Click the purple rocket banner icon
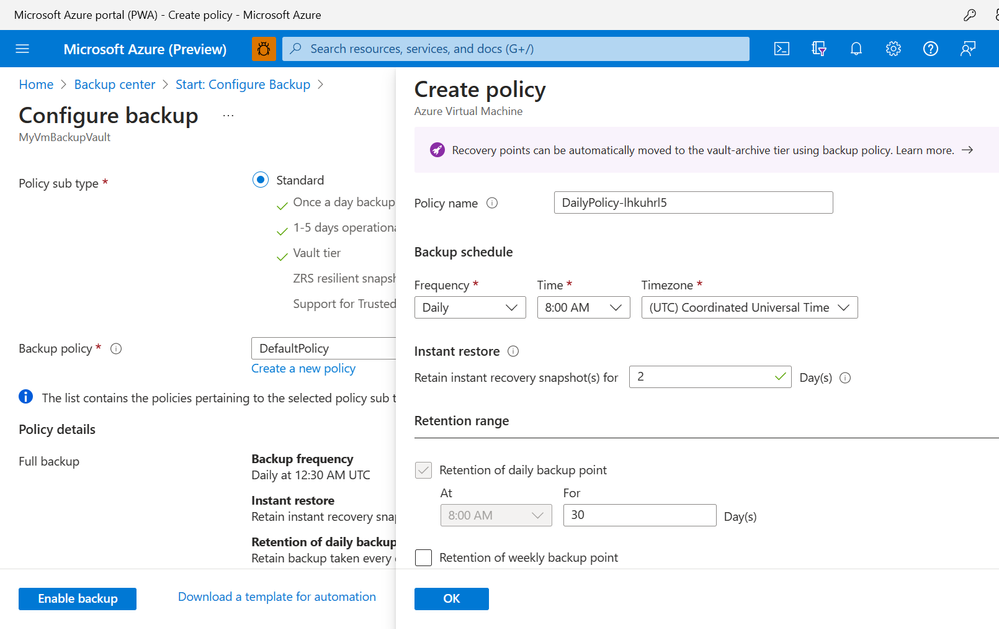The height and width of the screenshot is (629, 999). 437,150
